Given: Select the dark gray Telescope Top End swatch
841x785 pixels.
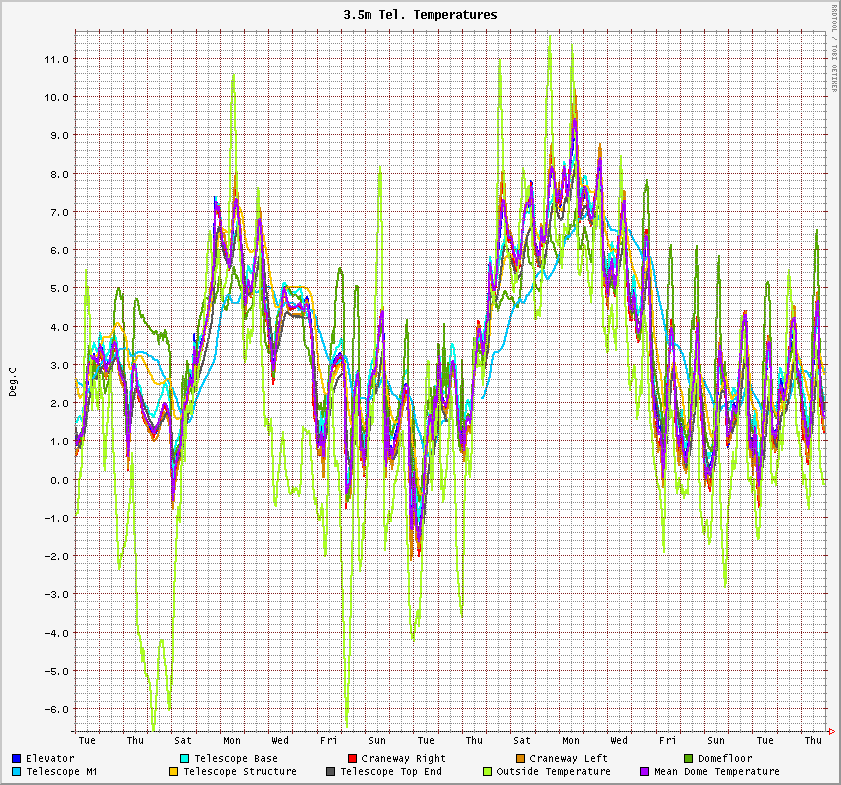Looking at the screenshot, I should (331, 772).
